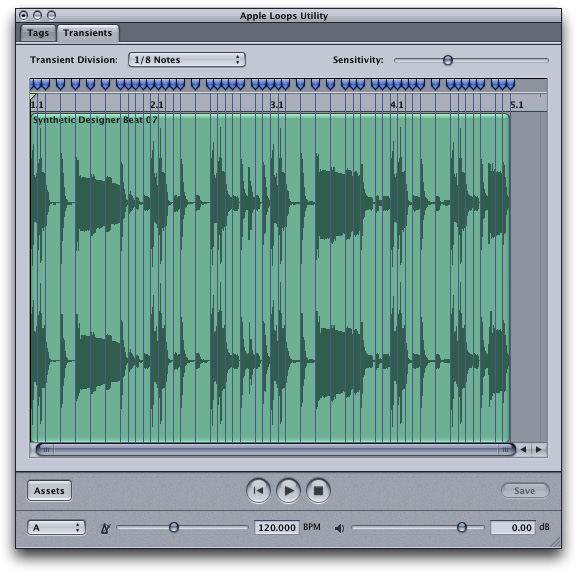Click the Sensitivity slider handle
577x573 pixels.
447,60
